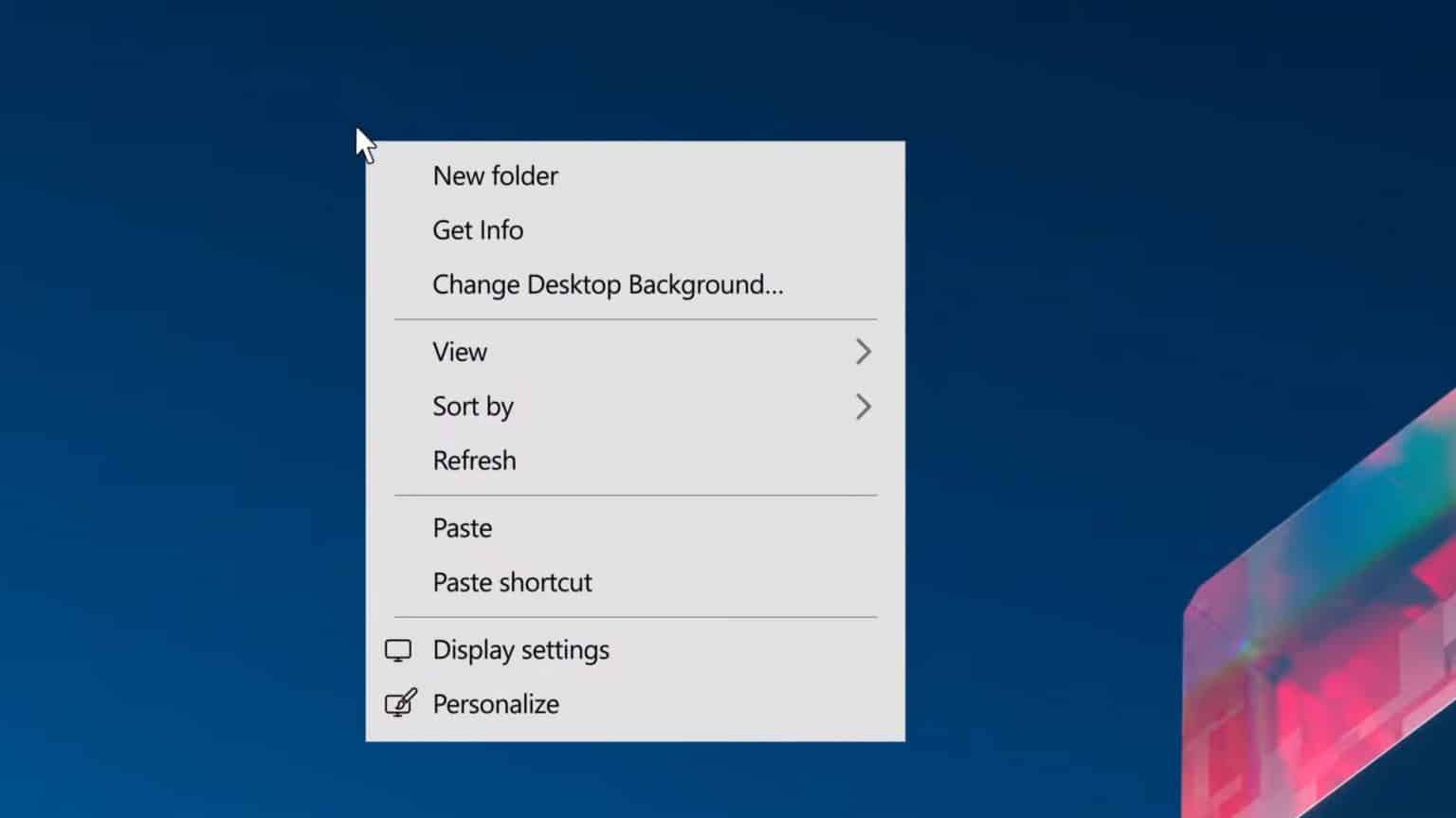Expand the Sort by submenu chevron
Image resolution: width=1456 pixels, height=818 pixels.
[864, 407]
